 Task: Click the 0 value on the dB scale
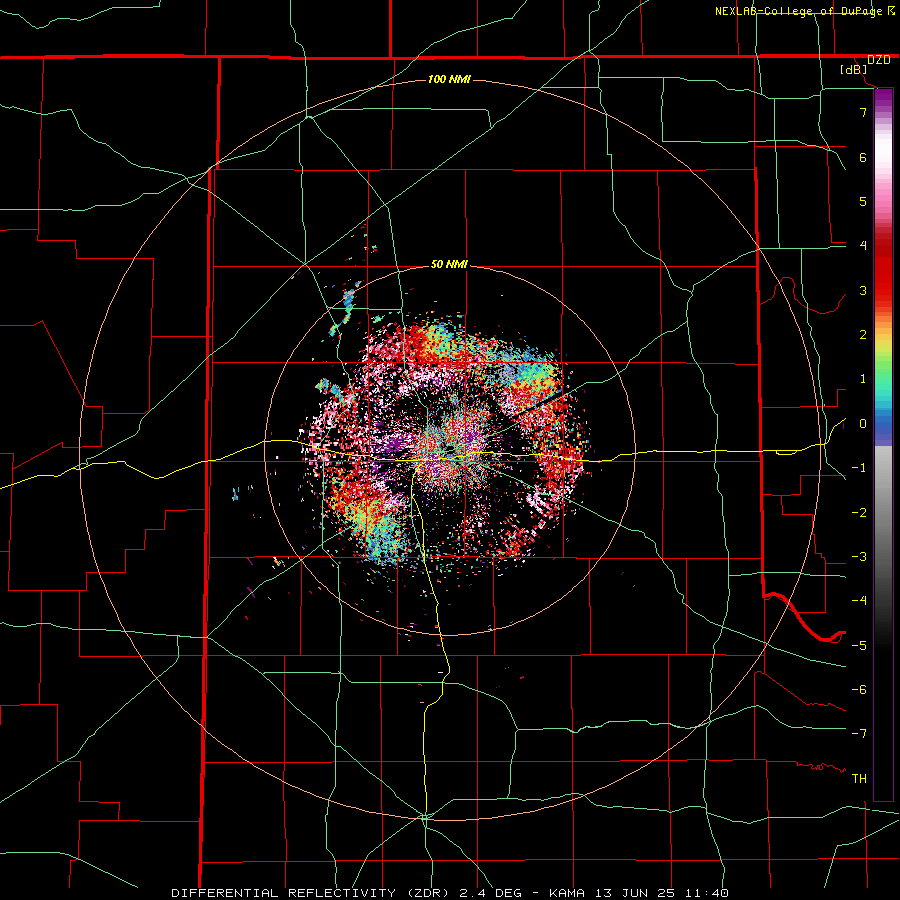[863, 424]
